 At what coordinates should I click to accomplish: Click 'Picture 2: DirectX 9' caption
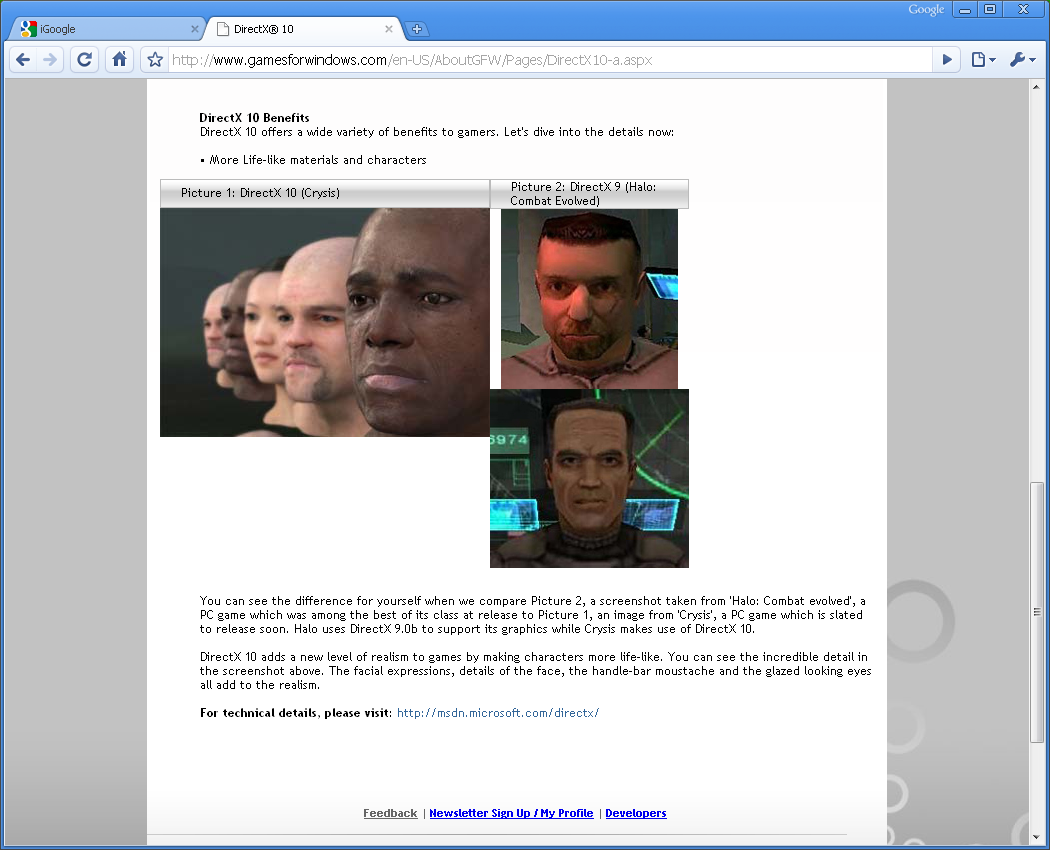tap(583, 194)
